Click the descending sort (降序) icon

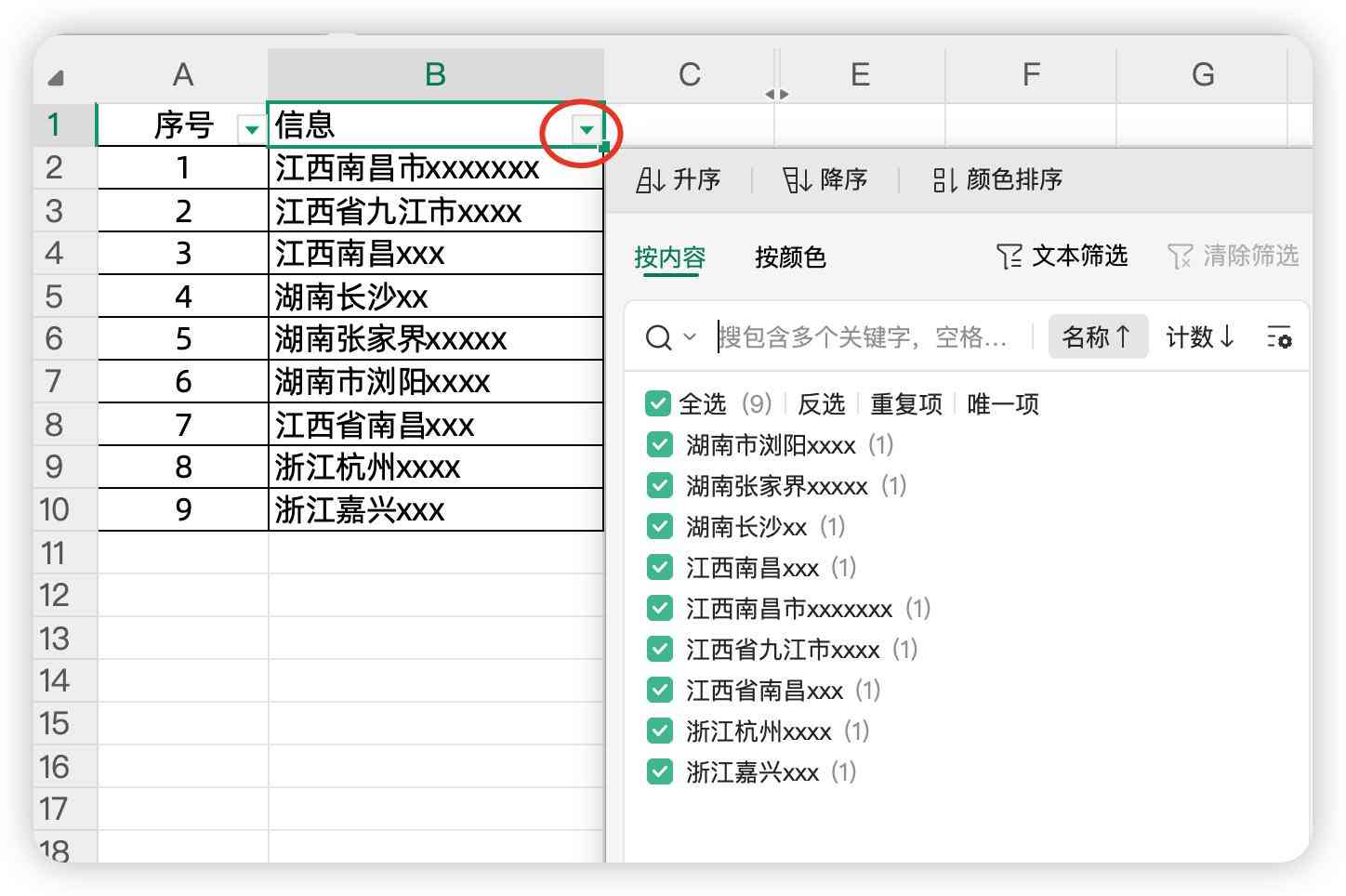tap(795, 179)
